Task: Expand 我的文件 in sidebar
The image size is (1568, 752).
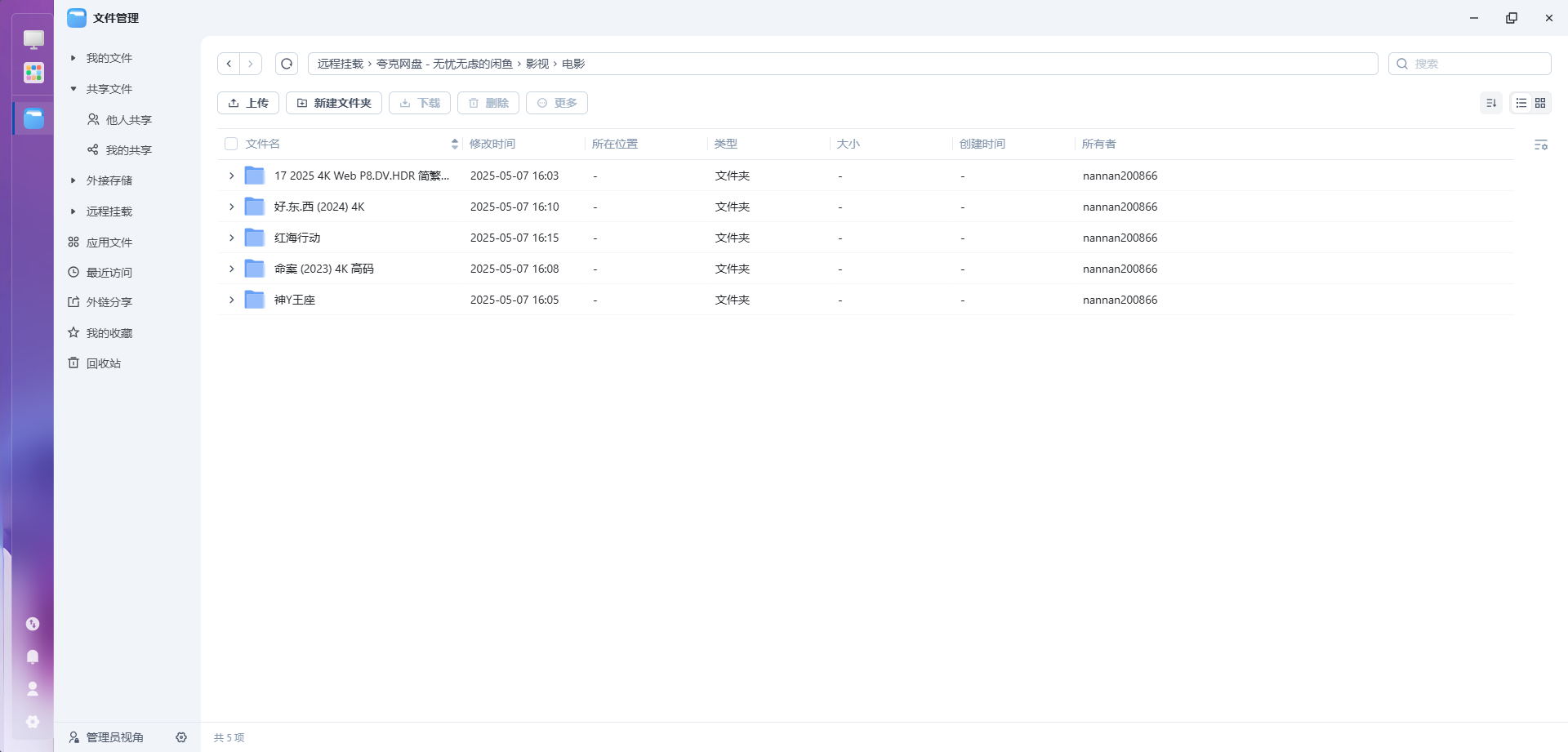Action: (73, 58)
